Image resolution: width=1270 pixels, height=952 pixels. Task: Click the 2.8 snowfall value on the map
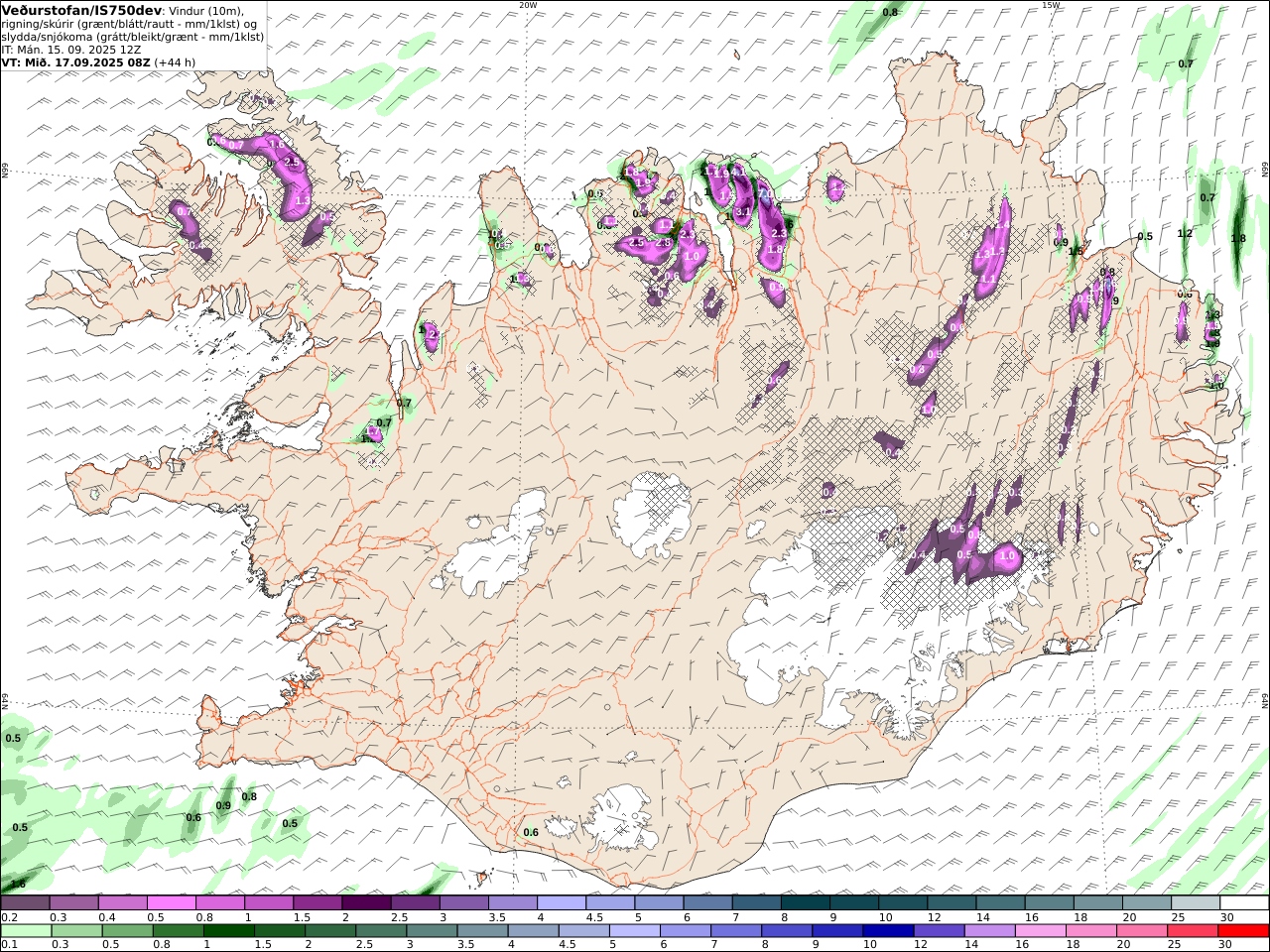click(x=664, y=243)
